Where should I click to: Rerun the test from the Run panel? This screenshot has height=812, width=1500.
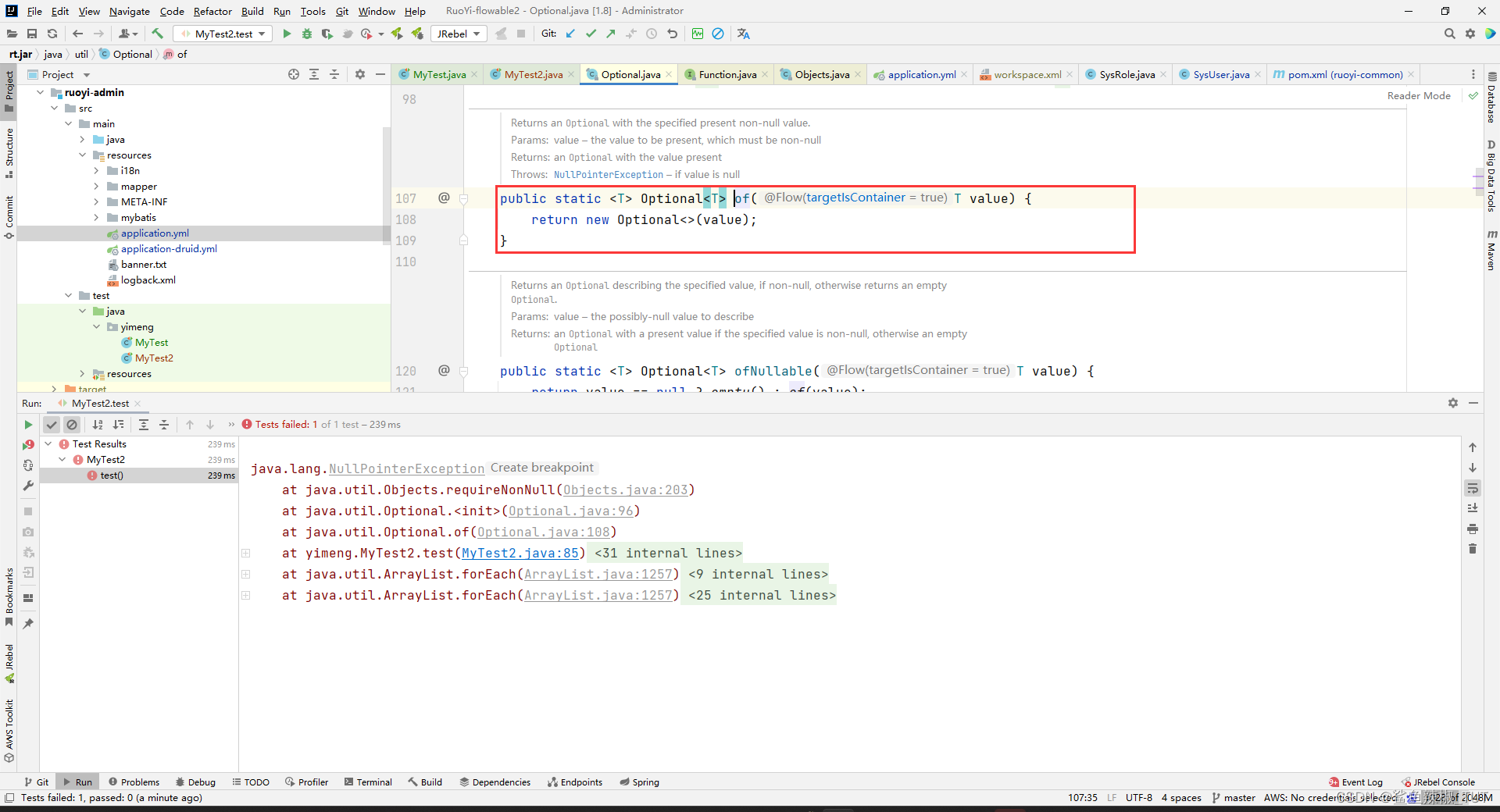28,425
